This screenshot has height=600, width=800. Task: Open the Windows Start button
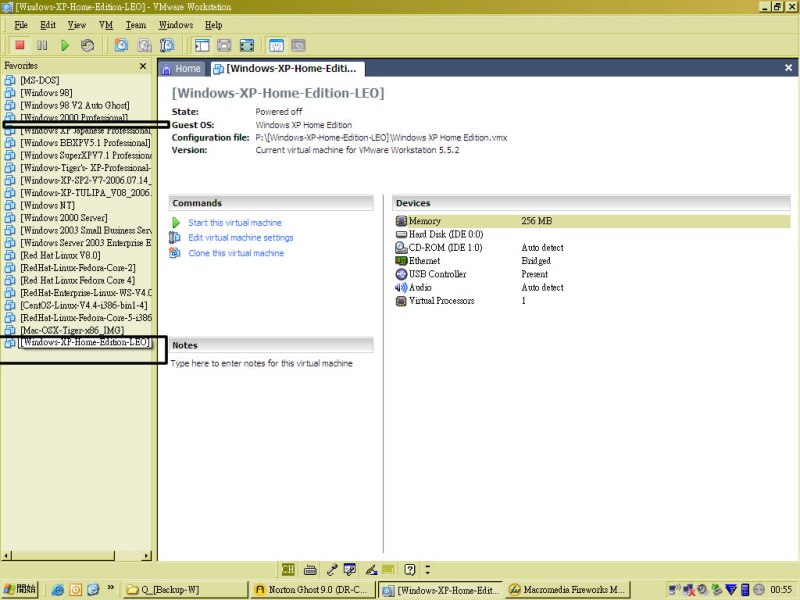(x=19, y=589)
